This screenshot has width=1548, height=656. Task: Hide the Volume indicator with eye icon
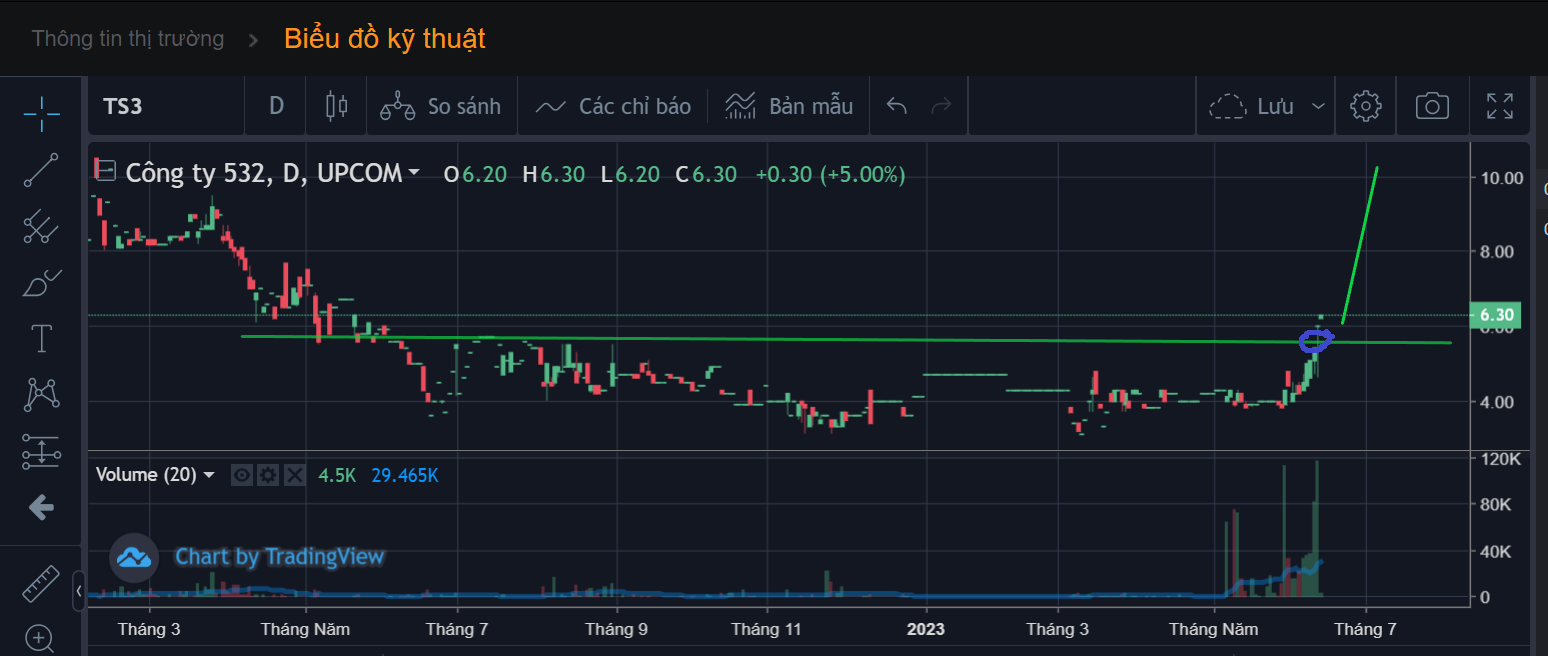pos(241,475)
